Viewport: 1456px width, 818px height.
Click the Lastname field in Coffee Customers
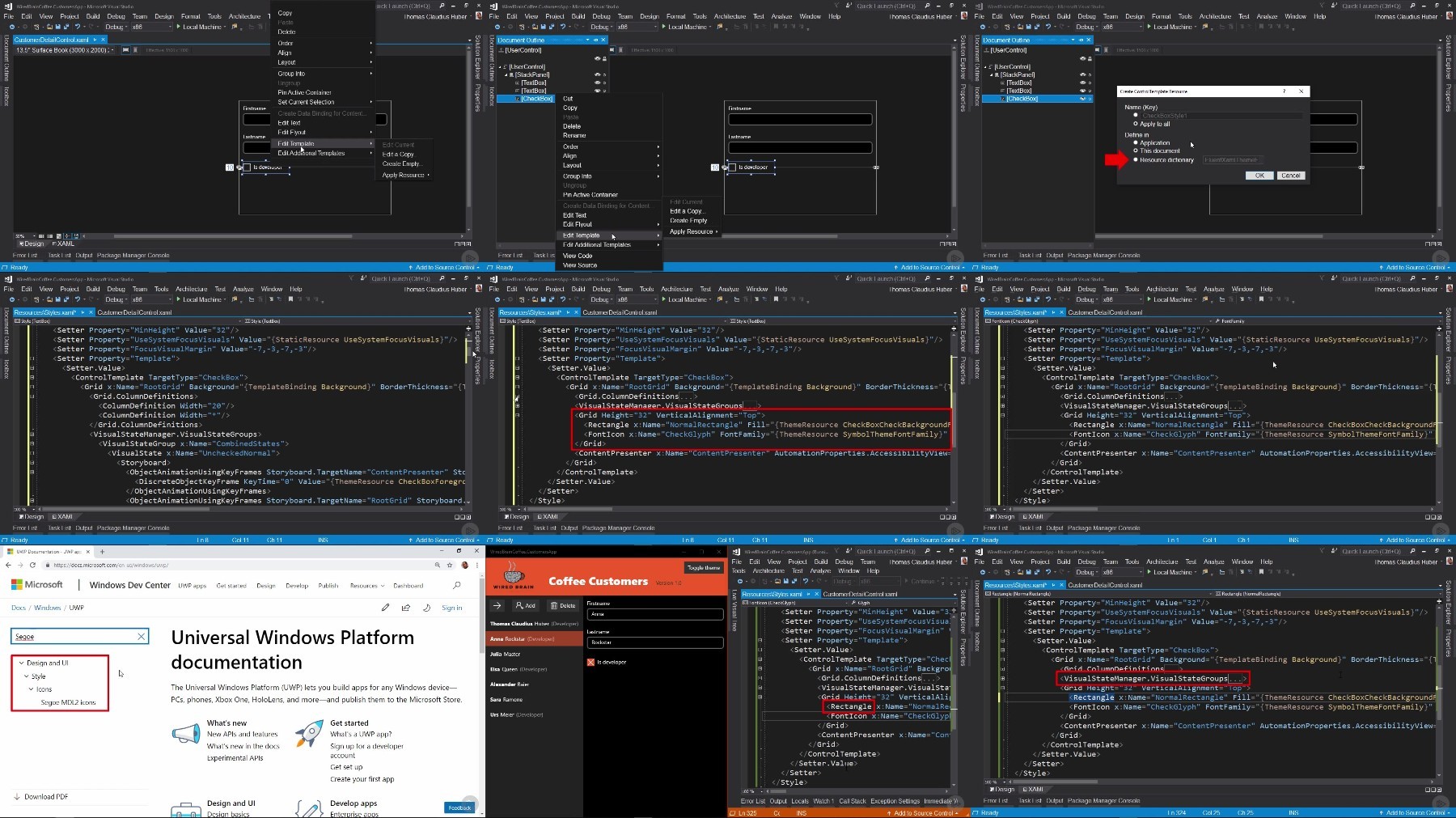(x=654, y=642)
